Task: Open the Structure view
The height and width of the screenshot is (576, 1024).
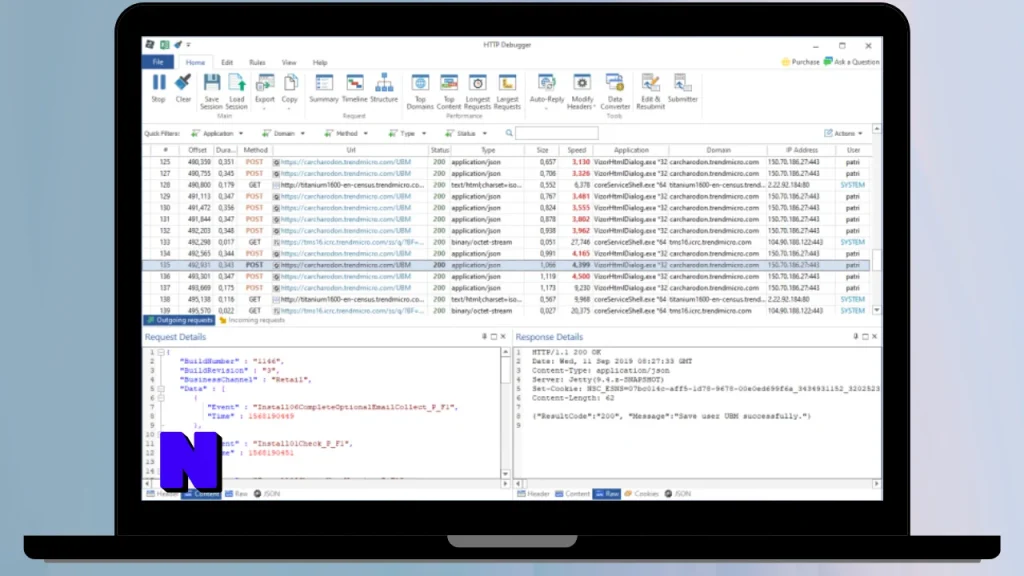Action: [x=384, y=88]
